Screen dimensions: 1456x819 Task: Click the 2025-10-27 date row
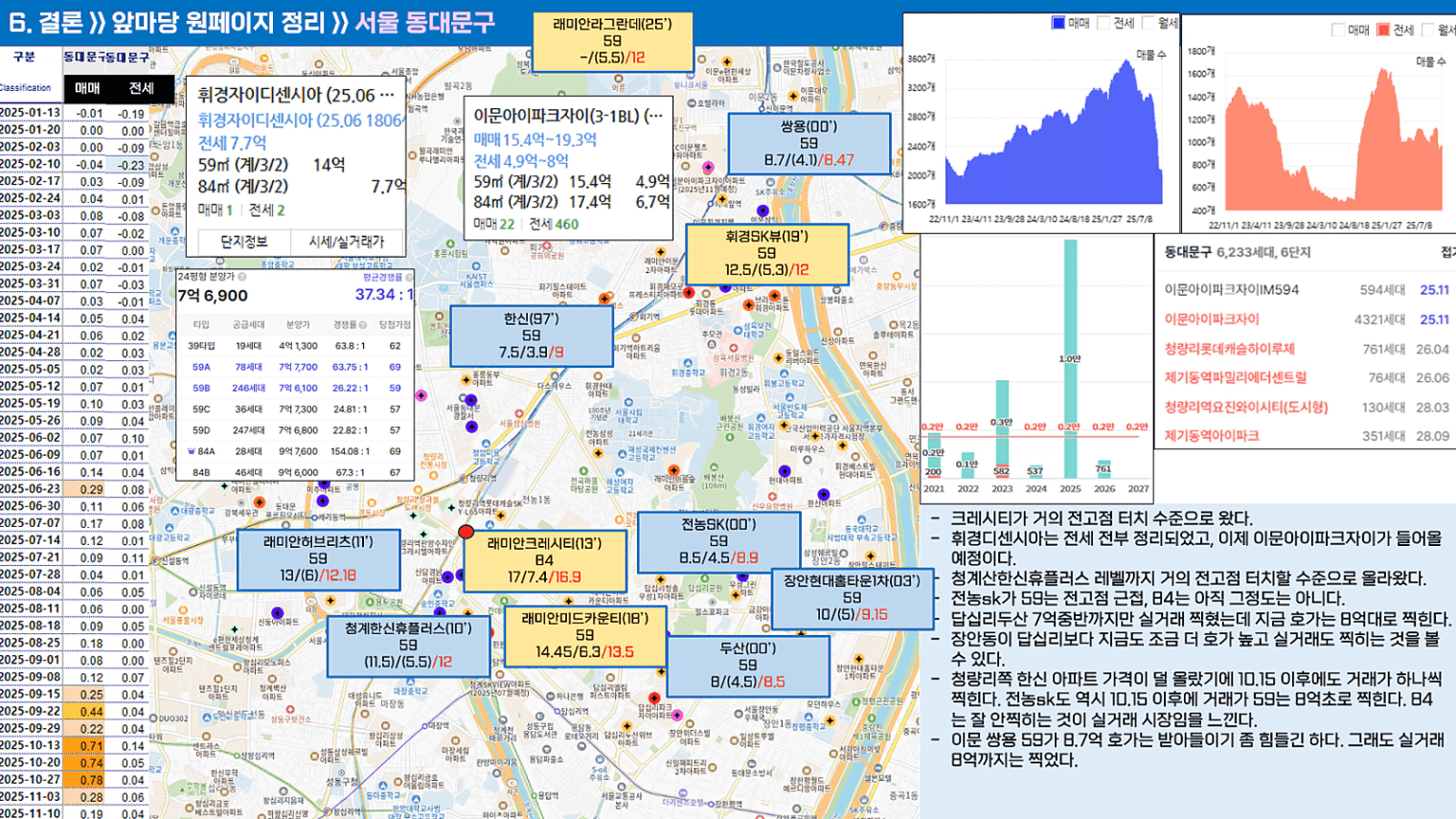click(76, 779)
